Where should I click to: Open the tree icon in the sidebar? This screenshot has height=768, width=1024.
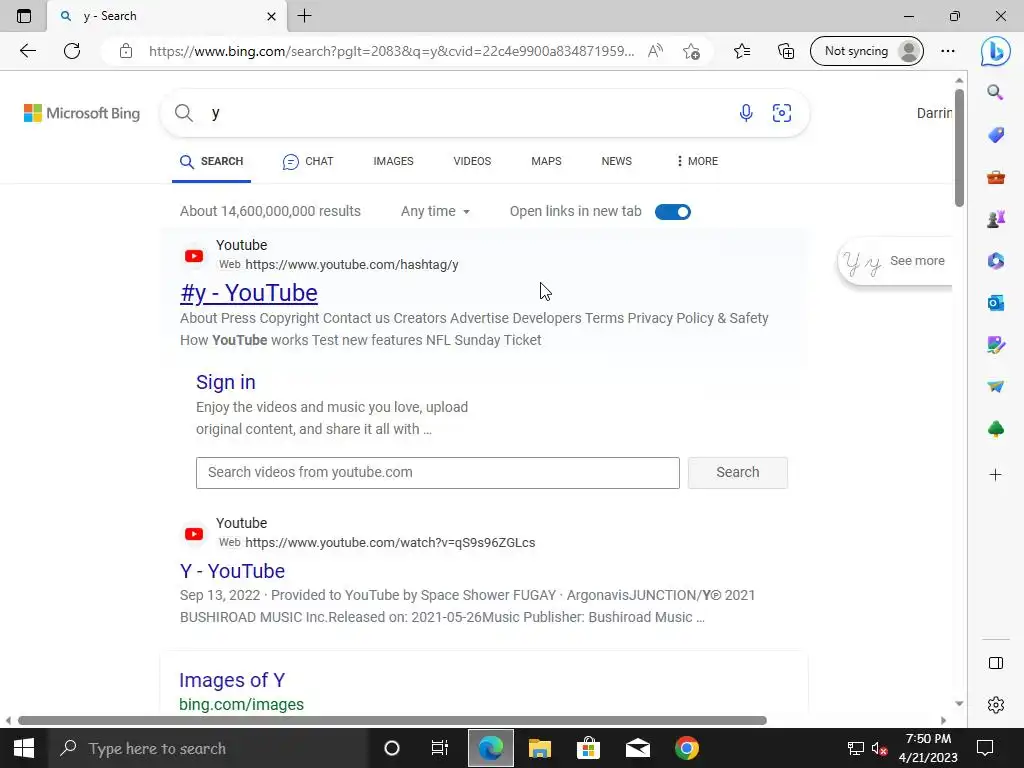point(995,429)
